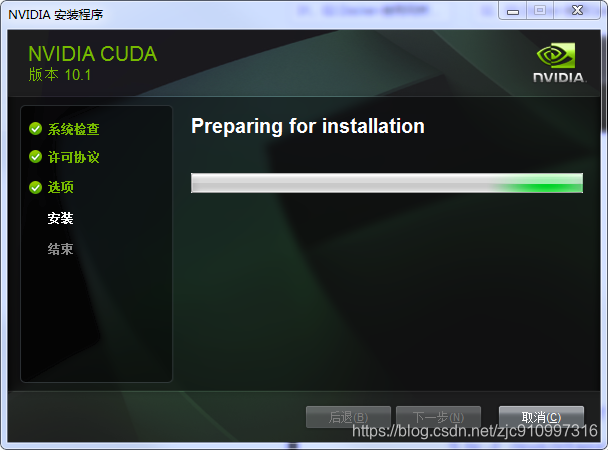The width and height of the screenshot is (608, 450).
Task: Click the 取消(C) cancel button
Action: coord(541,417)
